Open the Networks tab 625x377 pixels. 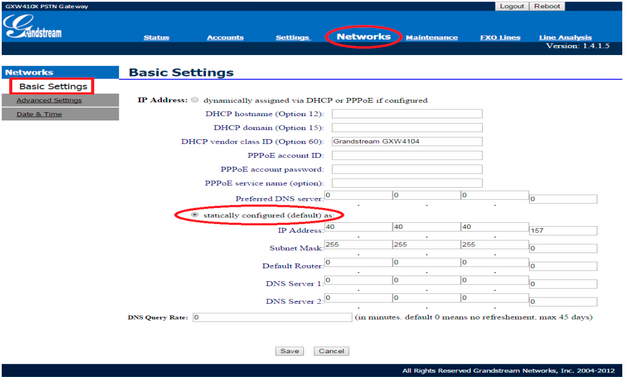pyautogui.click(x=364, y=37)
